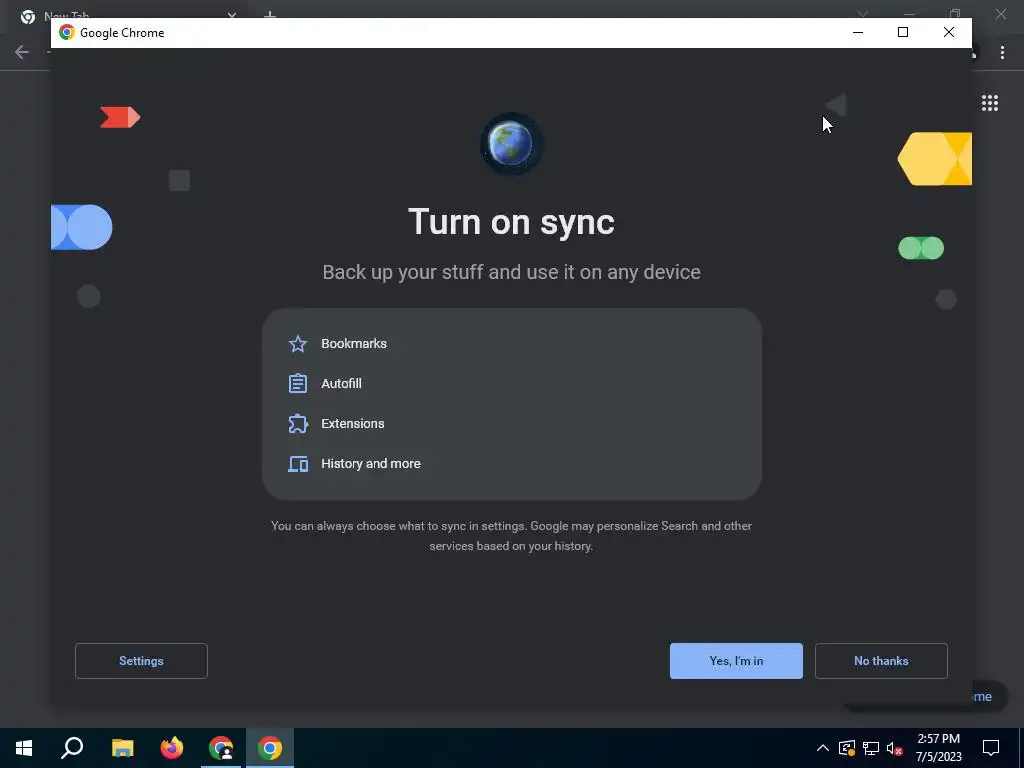The width and height of the screenshot is (1024, 768).
Task: Launch Firefox from taskbar
Action: coord(172,748)
